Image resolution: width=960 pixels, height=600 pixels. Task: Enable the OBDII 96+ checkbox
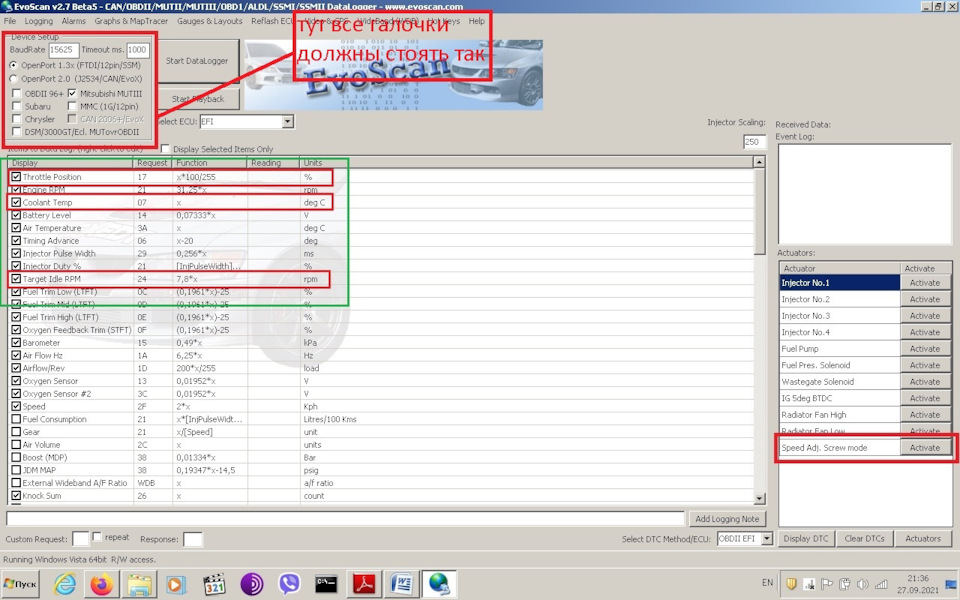(x=17, y=94)
